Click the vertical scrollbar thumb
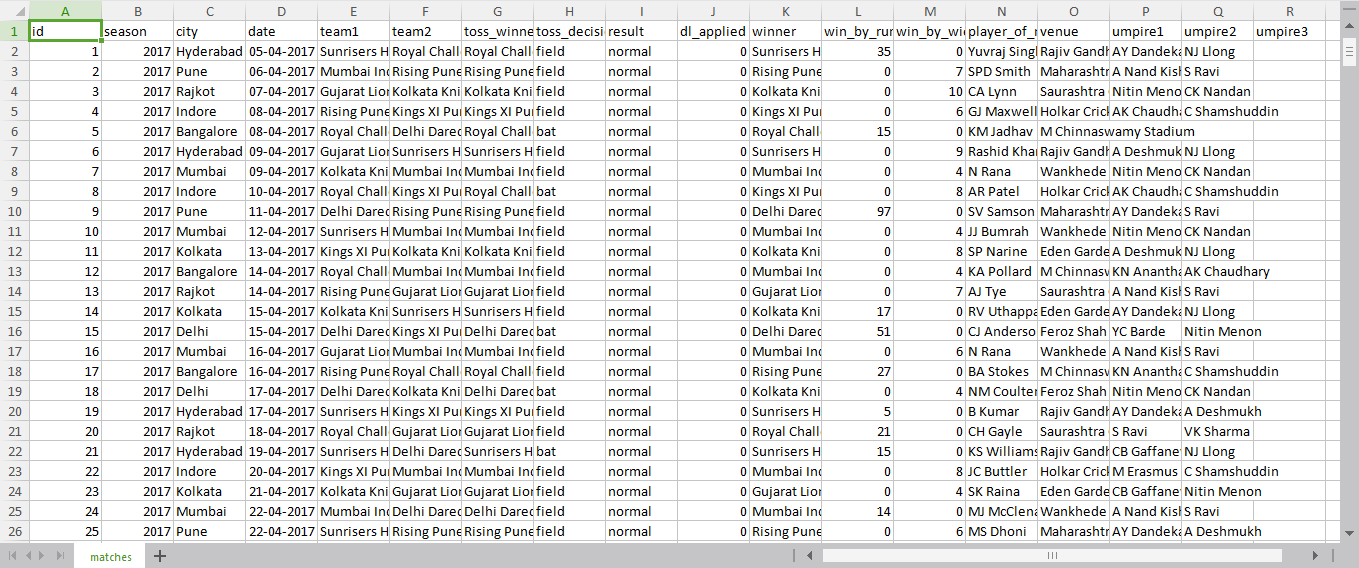 click(1349, 52)
